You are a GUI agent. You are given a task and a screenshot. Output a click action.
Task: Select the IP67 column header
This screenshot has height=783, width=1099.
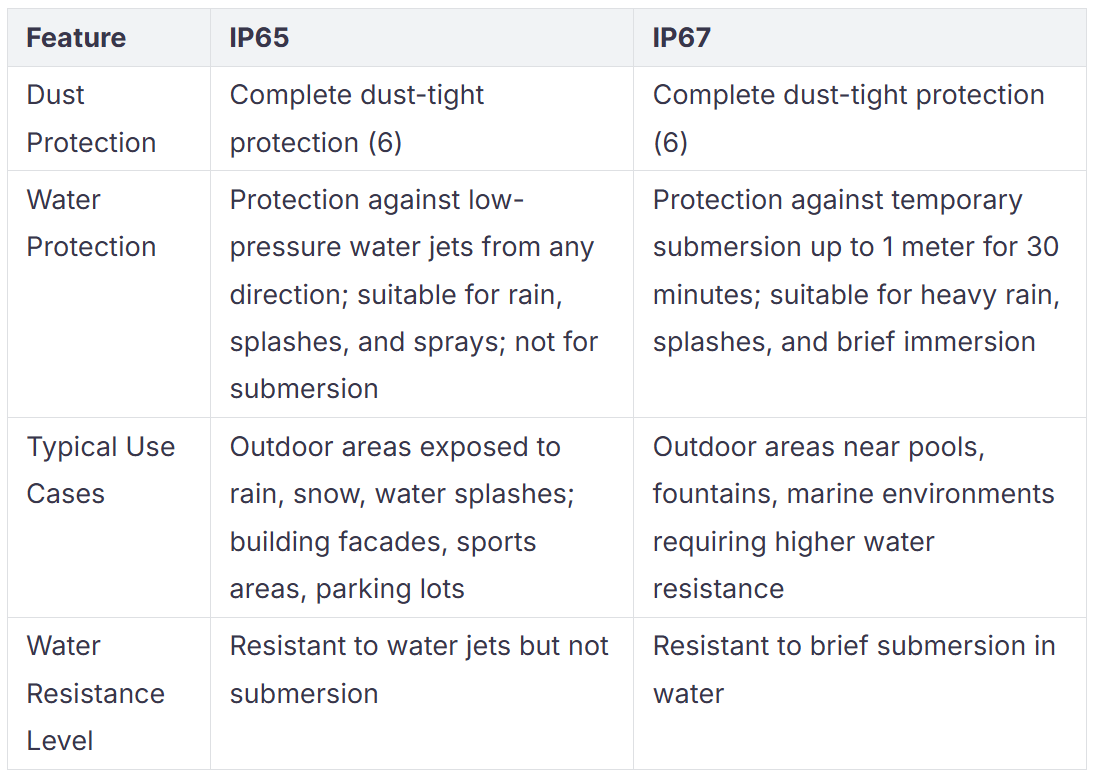(x=682, y=38)
